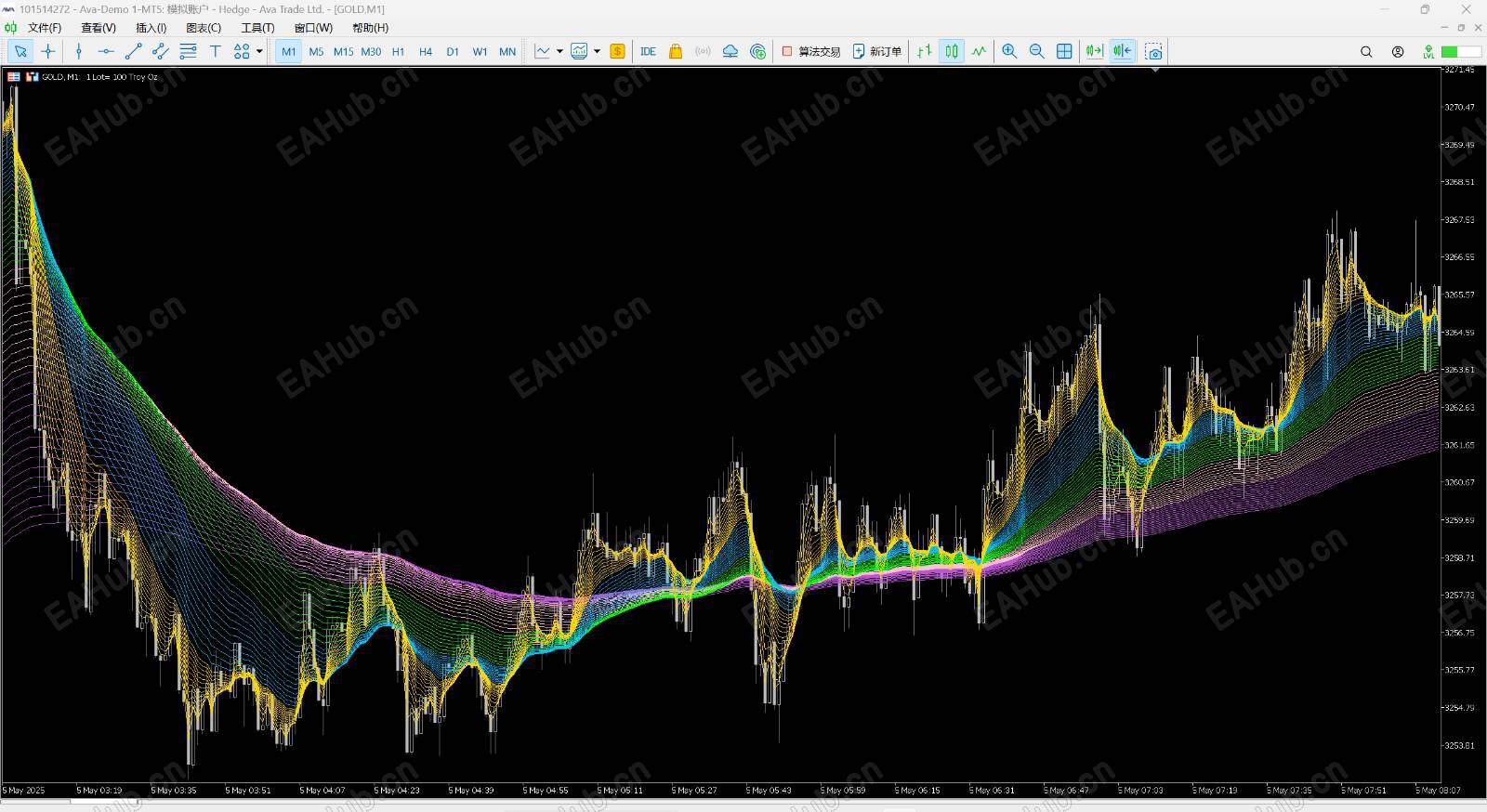The height and width of the screenshot is (812, 1487).
Task: Toggle chart auto-scroll to latest bar
Action: point(1095,52)
